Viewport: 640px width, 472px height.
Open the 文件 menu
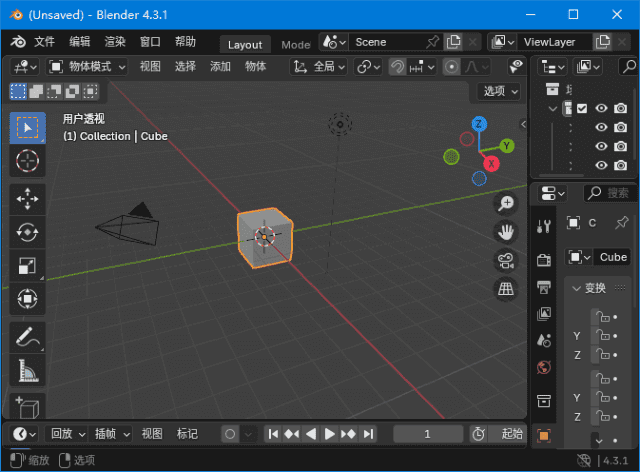tap(45, 42)
